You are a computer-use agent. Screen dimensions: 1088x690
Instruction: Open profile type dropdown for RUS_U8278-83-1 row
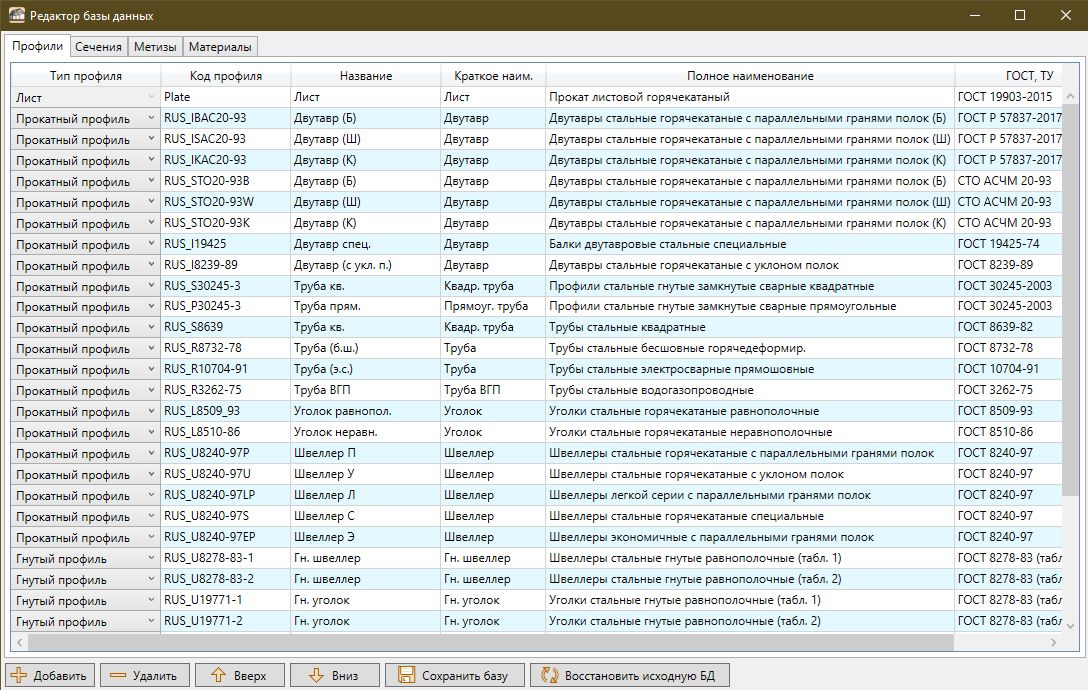(x=152, y=558)
